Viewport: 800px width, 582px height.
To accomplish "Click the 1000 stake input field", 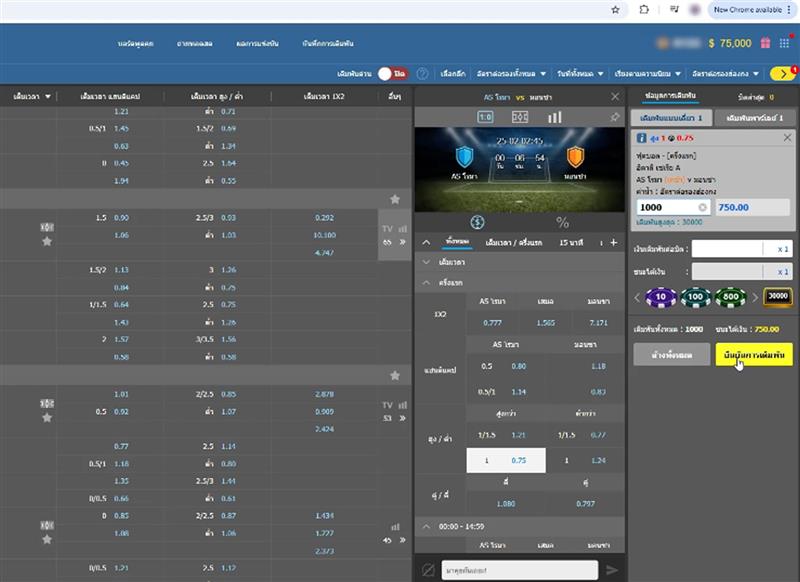I will click(x=665, y=207).
